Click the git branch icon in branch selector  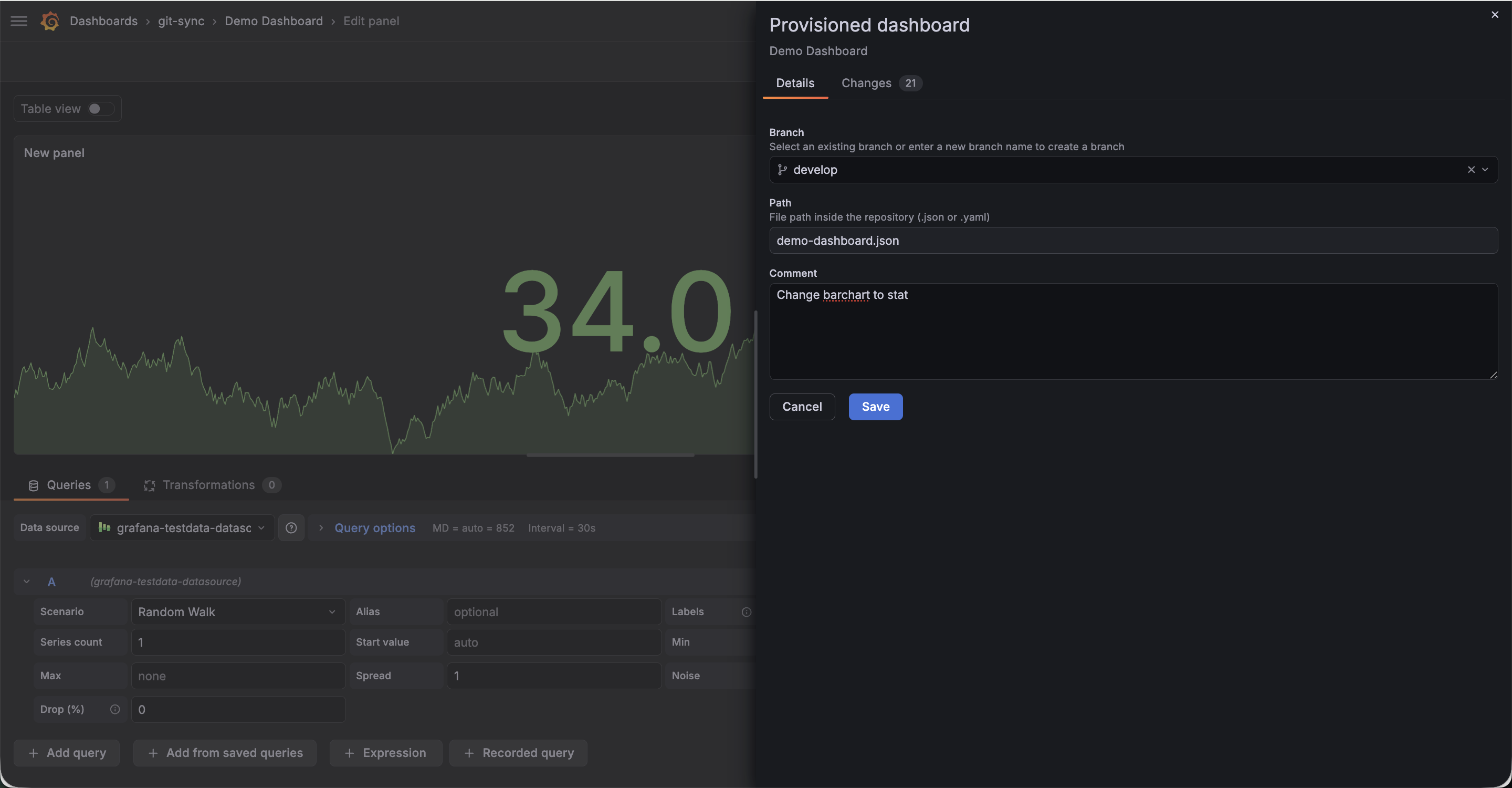click(782, 170)
